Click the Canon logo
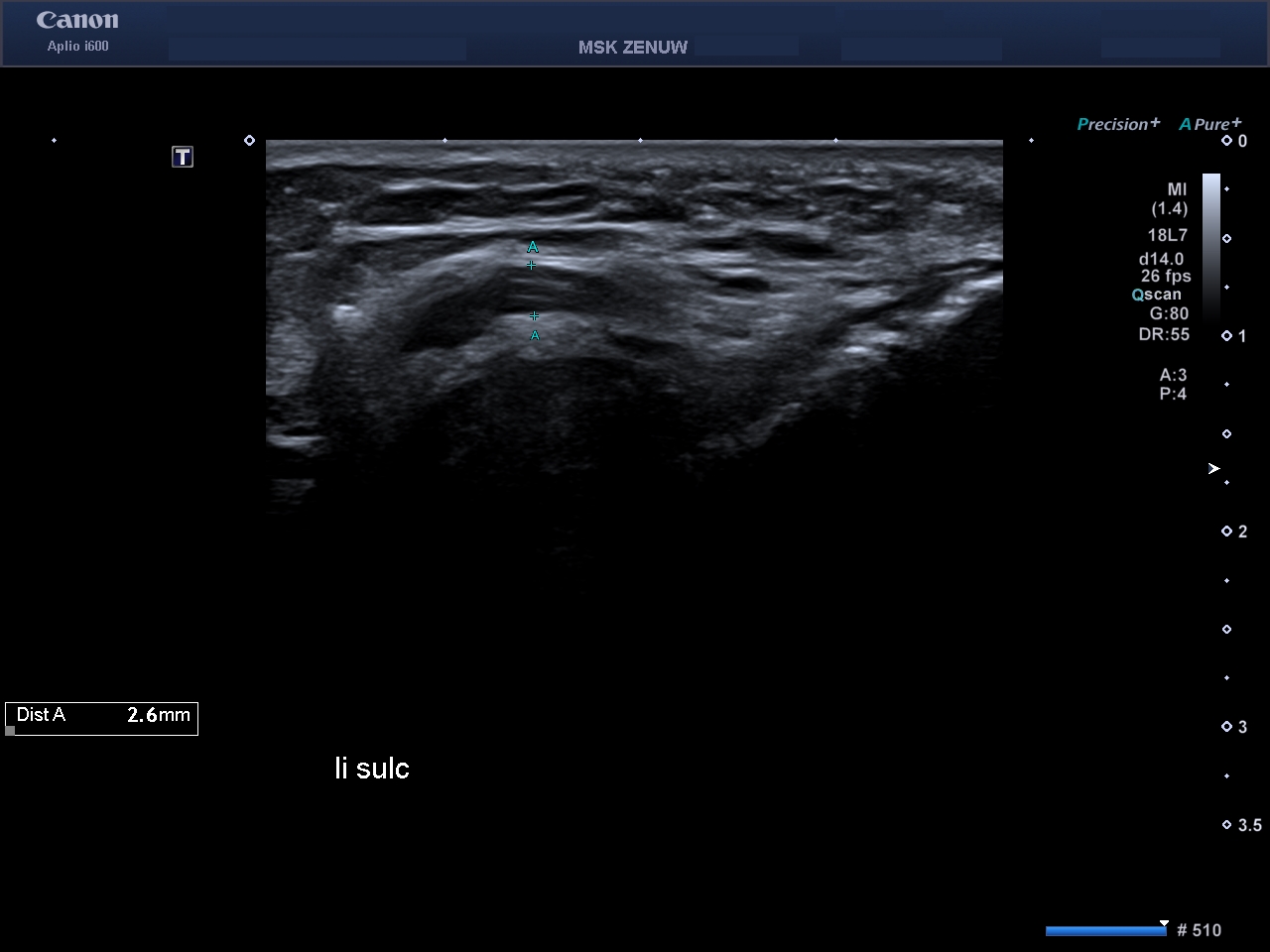1270x952 pixels. tap(77, 20)
